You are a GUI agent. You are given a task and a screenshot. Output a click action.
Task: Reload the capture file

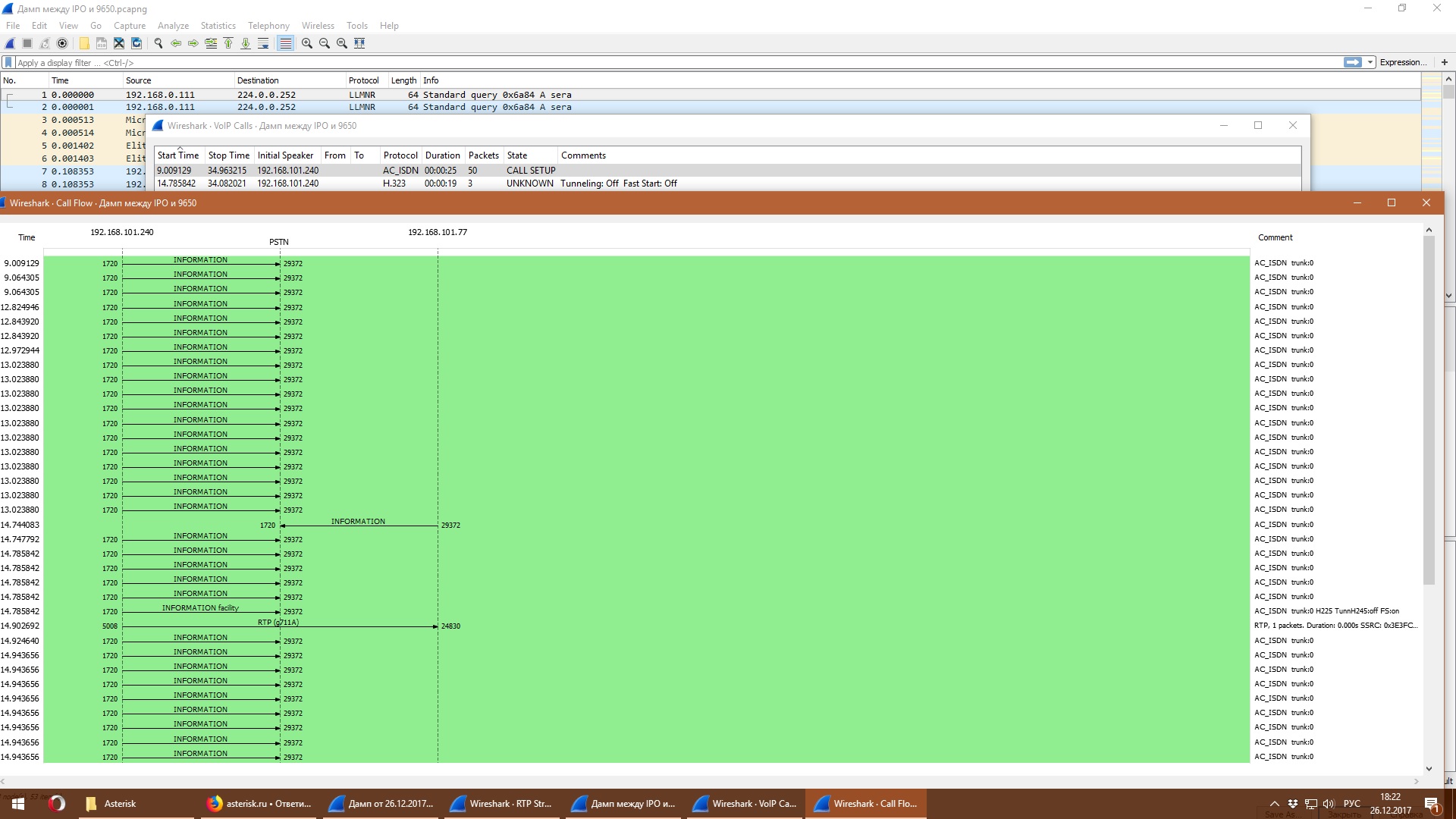pos(136,43)
